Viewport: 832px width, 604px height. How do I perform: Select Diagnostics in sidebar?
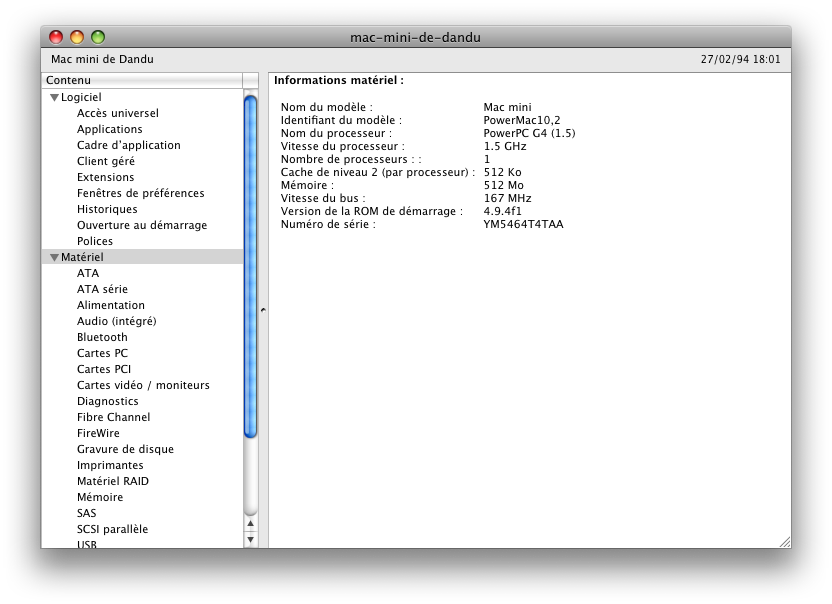click(x=107, y=401)
